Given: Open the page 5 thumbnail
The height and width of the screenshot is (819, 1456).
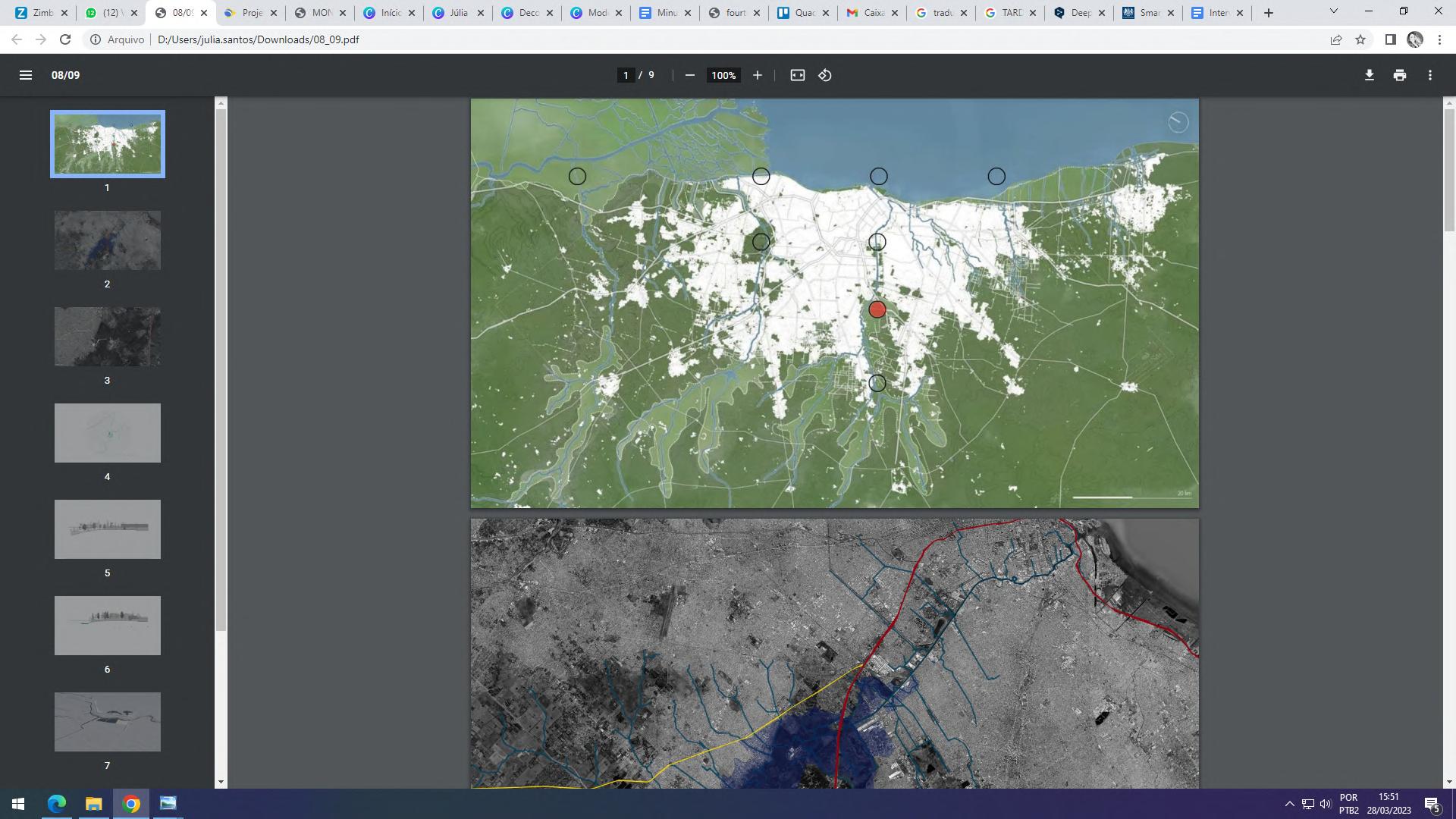Looking at the screenshot, I should [107, 529].
